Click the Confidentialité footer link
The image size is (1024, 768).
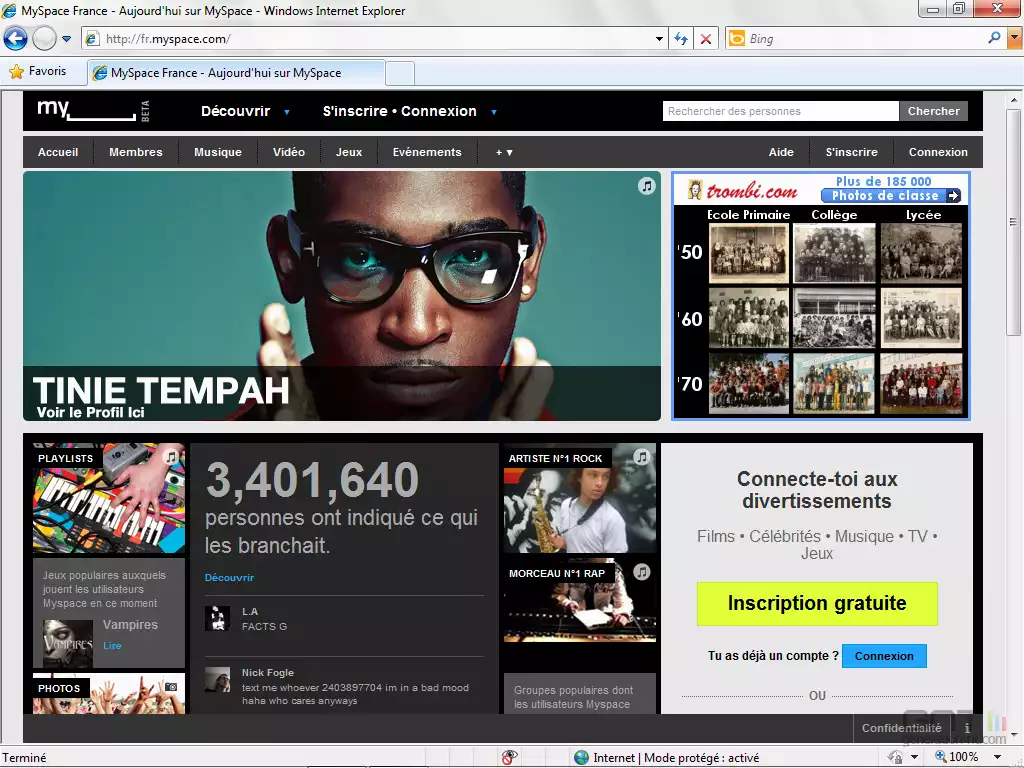point(901,728)
